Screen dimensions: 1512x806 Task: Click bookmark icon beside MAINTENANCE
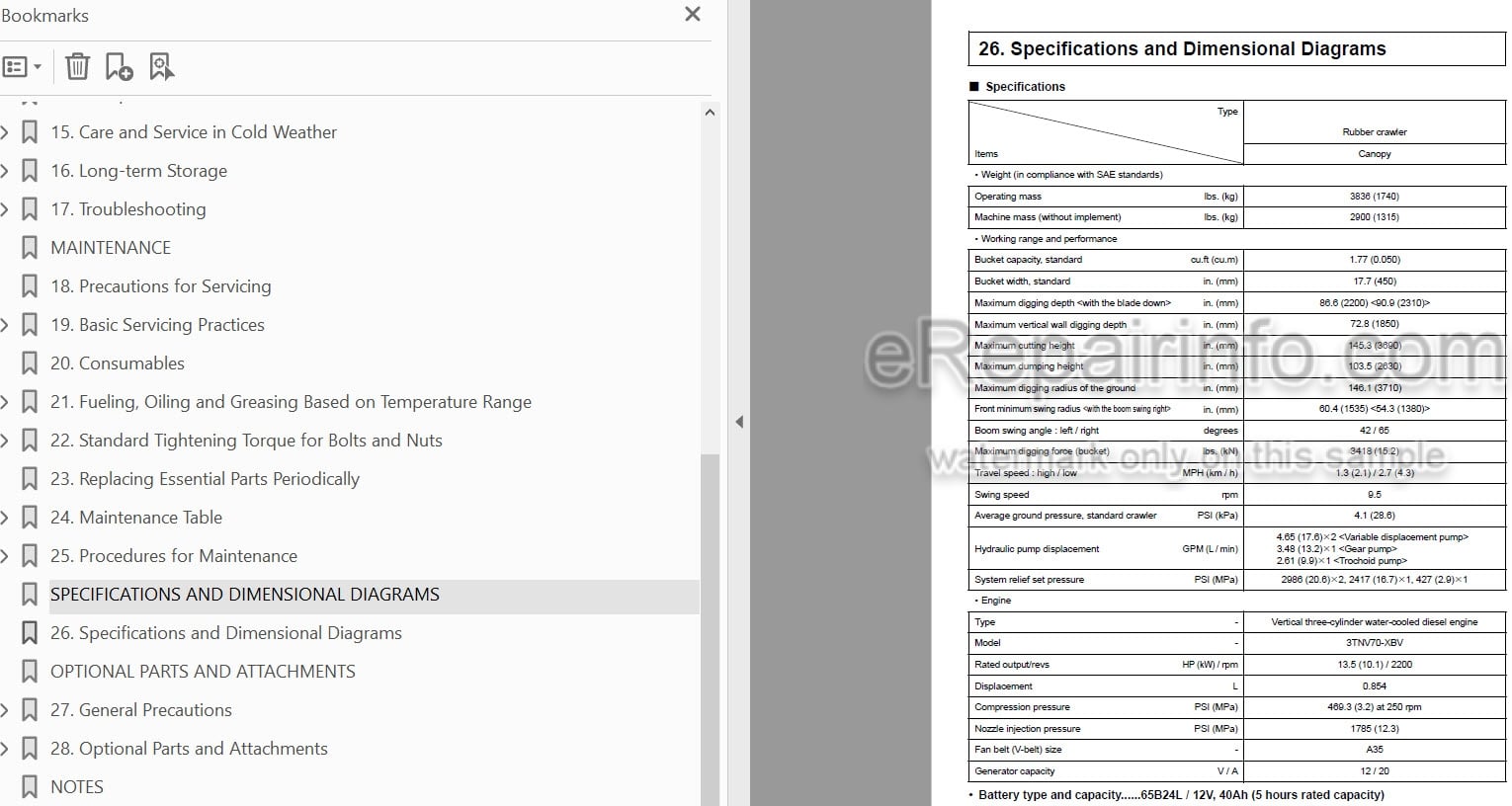[30, 248]
